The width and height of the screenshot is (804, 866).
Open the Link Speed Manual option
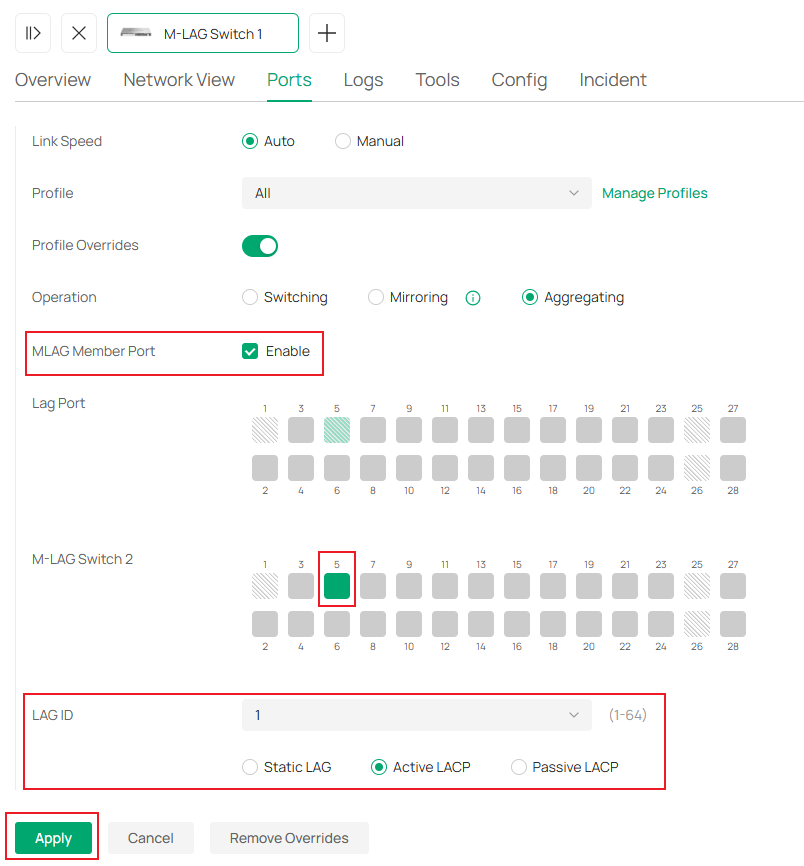[x=342, y=141]
